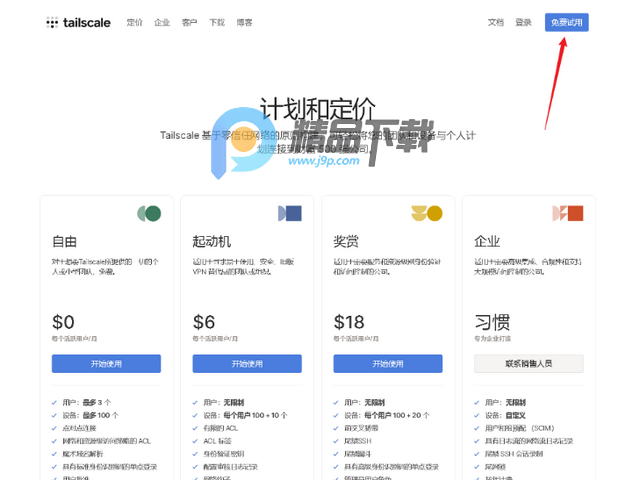This screenshot has width=640, height=480.
Task: Click the orange icon on 企业 plan
Action: 568,213
